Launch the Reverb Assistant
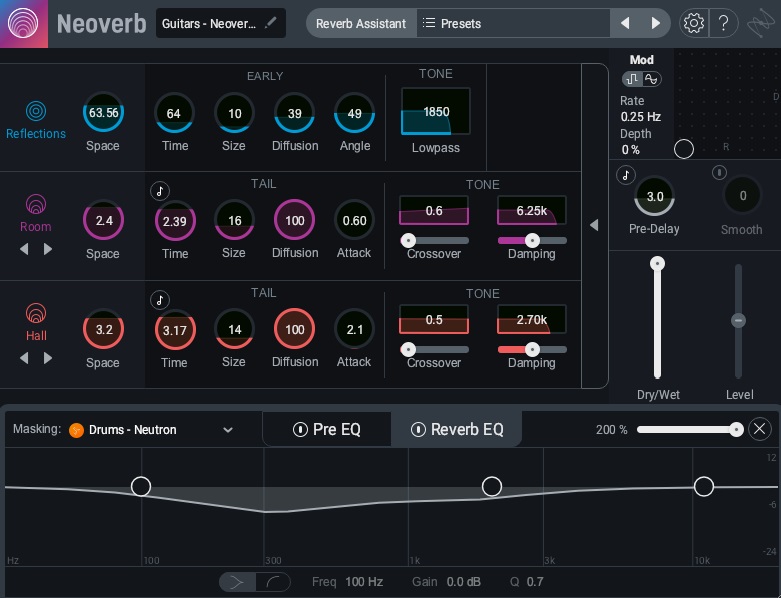The image size is (781, 598). 361,23
